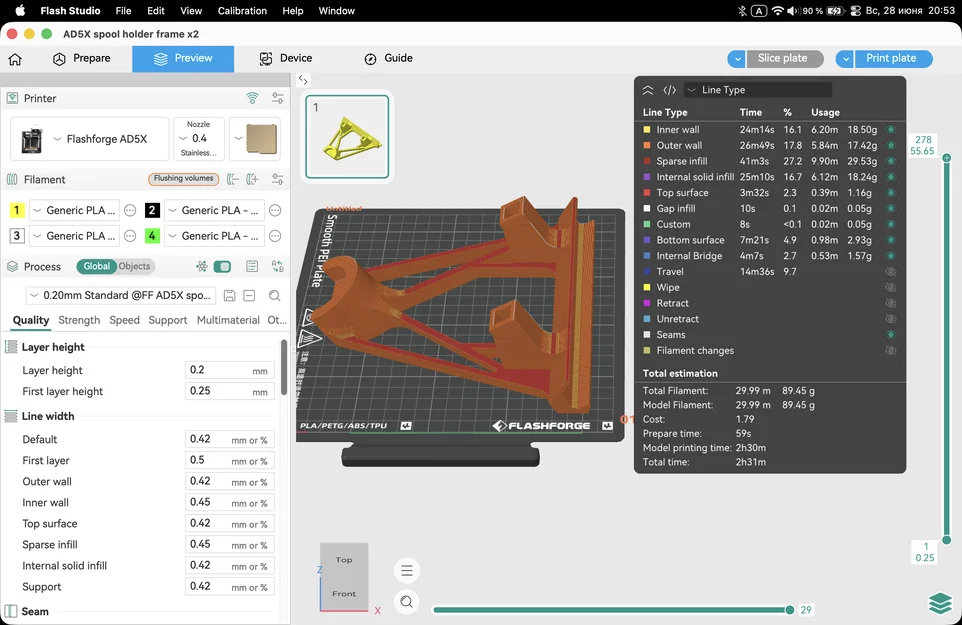Show Wipe lines visibility
The image size is (962, 625).
pyautogui.click(x=891, y=288)
